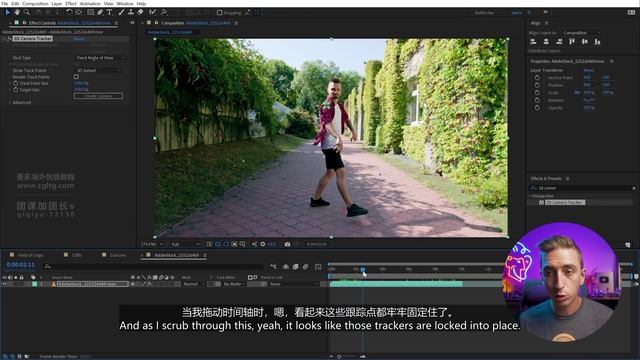This screenshot has height=360, width=640.
Task: Select the Pen tool
Action: pos(100,13)
